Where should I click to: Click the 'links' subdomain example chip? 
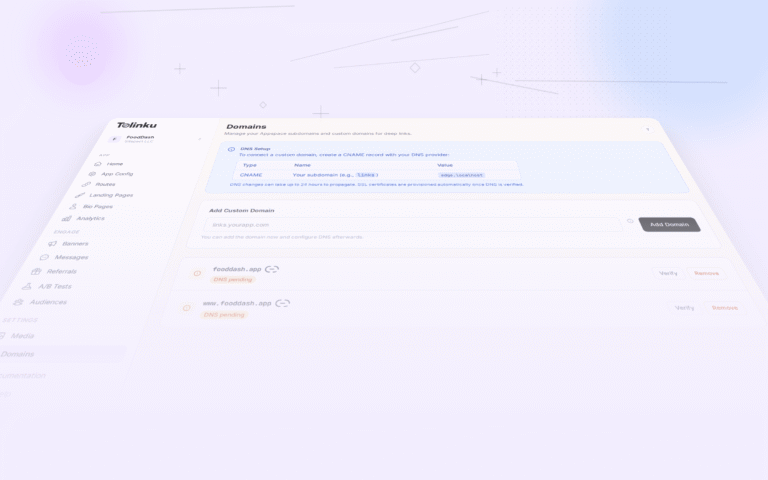[x=366, y=175]
